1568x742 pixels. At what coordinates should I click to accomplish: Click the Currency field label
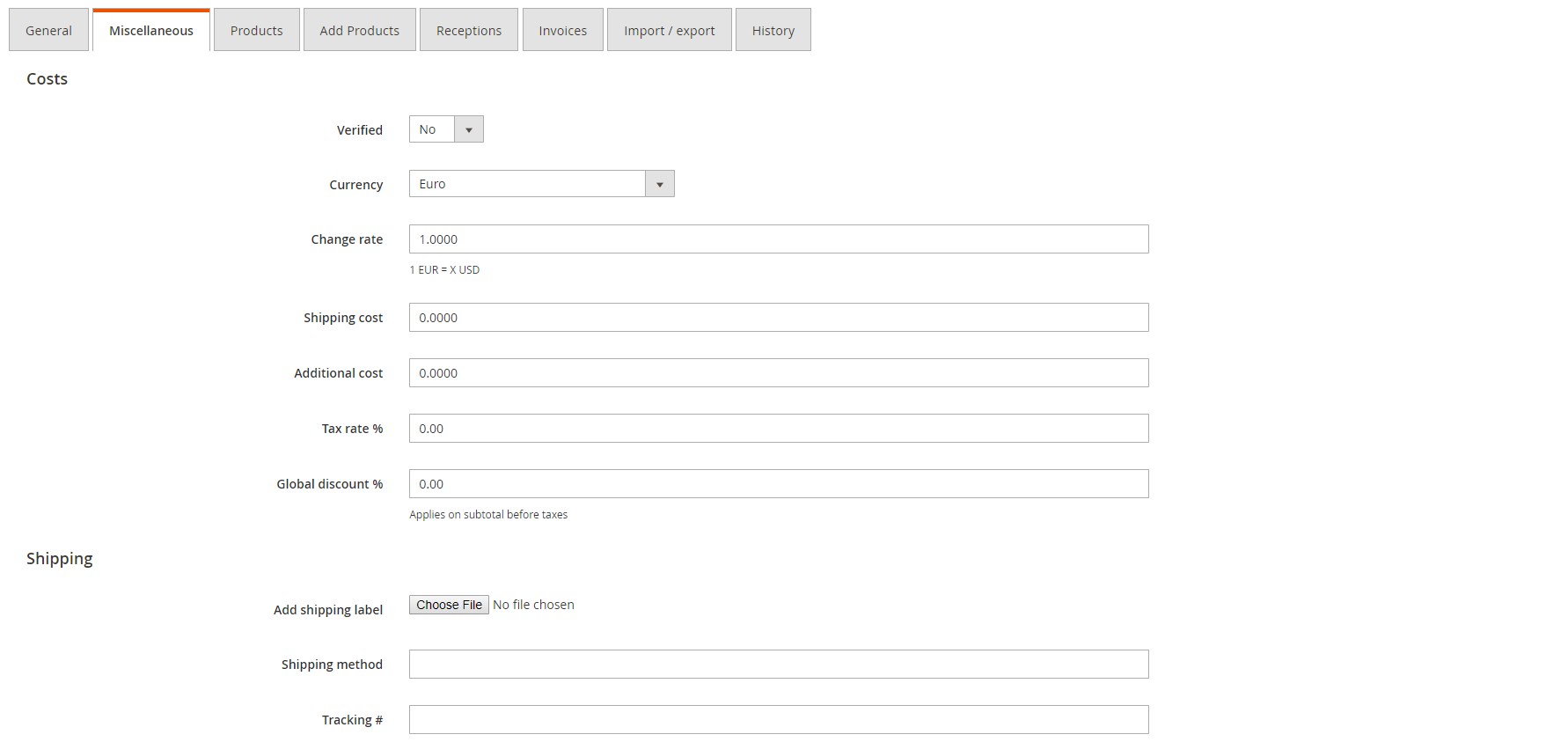click(356, 185)
